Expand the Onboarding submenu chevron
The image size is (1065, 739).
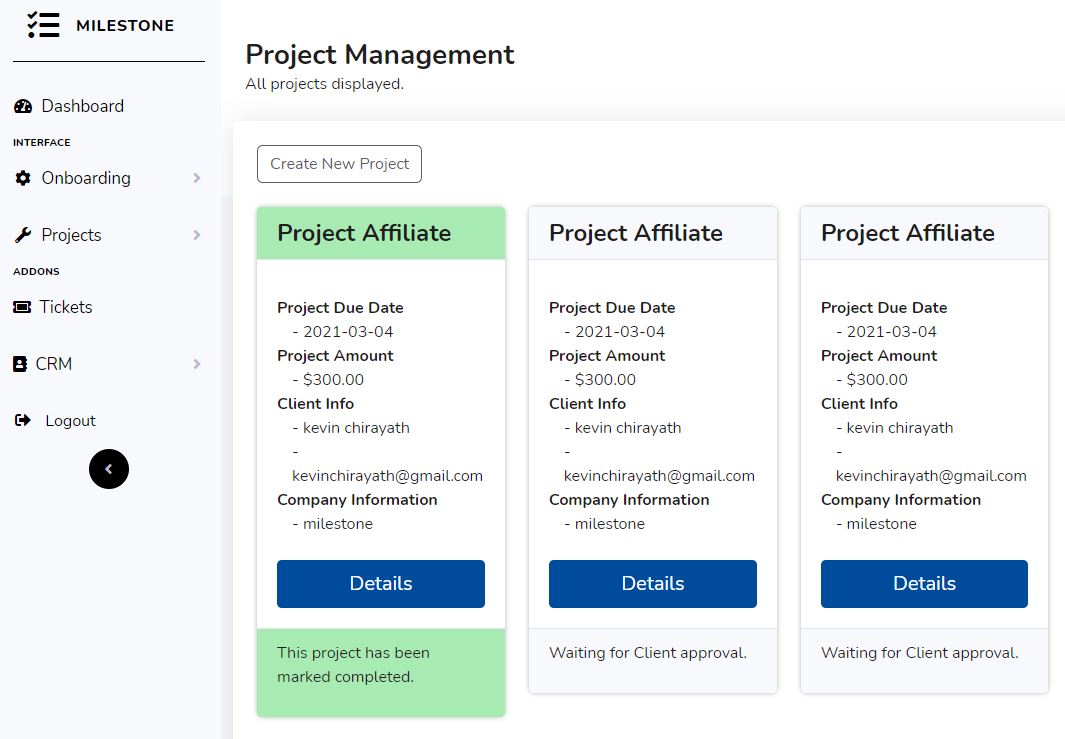tap(197, 178)
